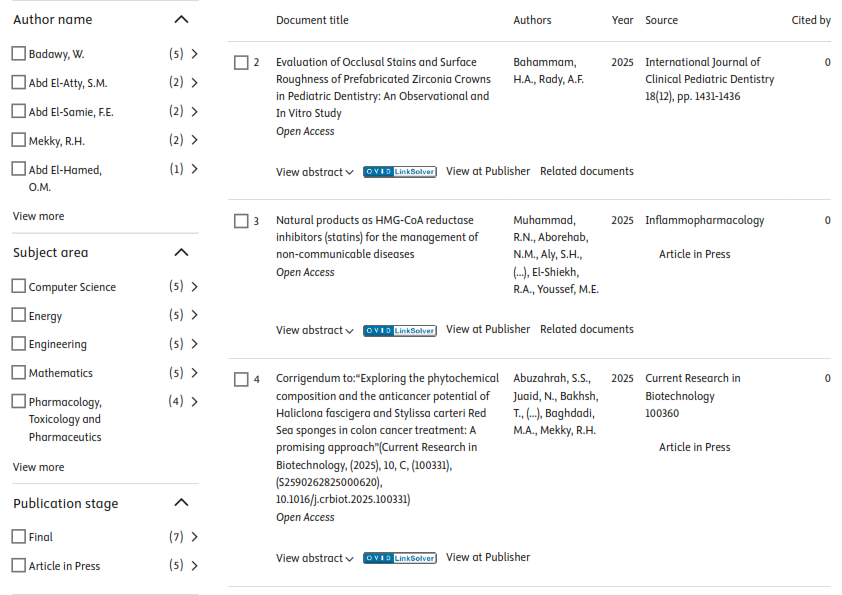Click the Year column header
842x595 pixels.
622,20
